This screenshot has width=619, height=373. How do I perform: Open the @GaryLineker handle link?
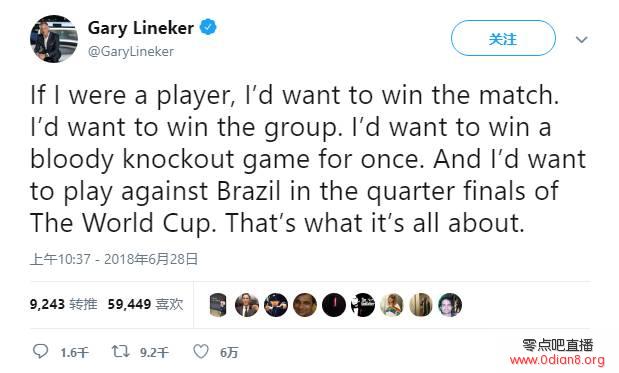tap(131, 52)
